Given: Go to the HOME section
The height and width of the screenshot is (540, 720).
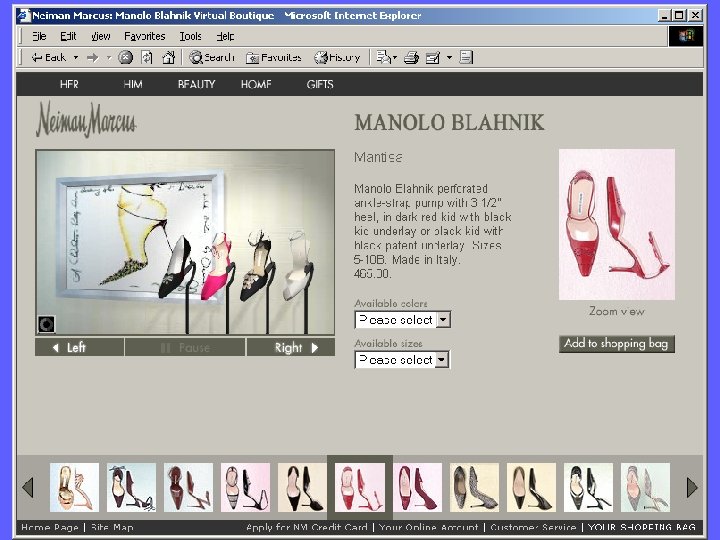Looking at the screenshot, I should pyautogui.click(x=256, y=84).
